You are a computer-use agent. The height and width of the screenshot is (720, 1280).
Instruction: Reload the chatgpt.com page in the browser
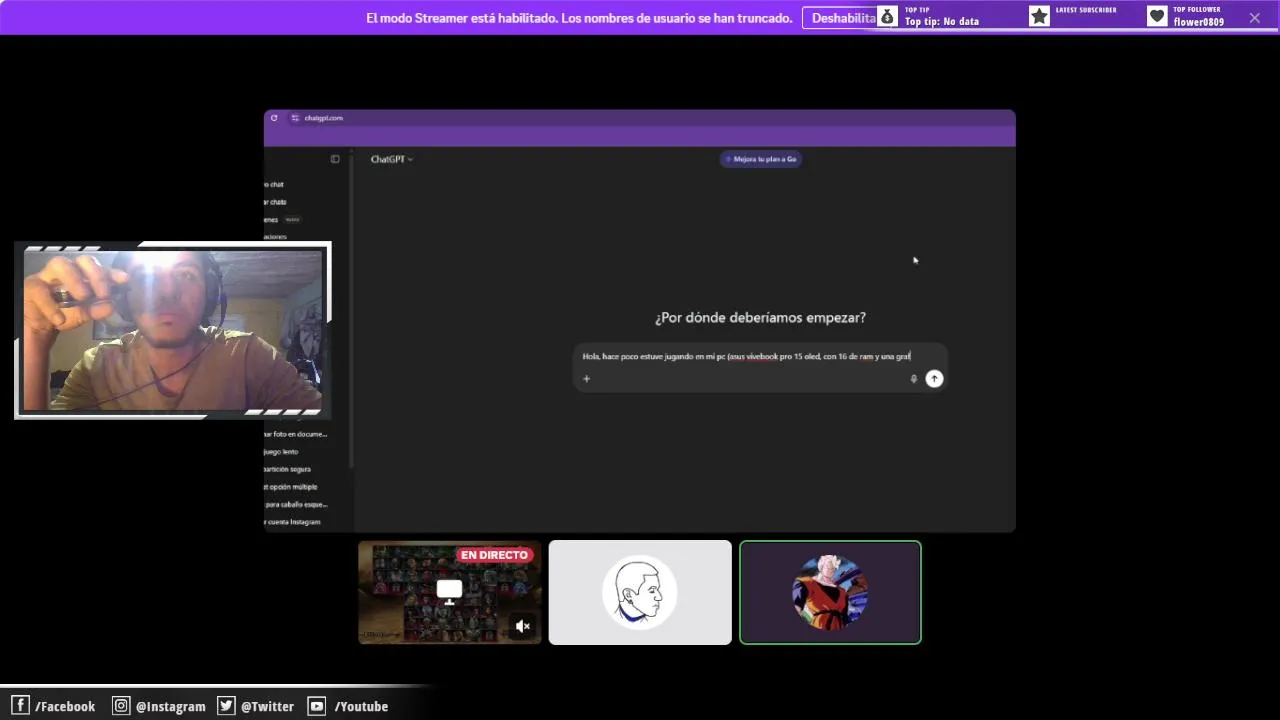tap(274, 118)
